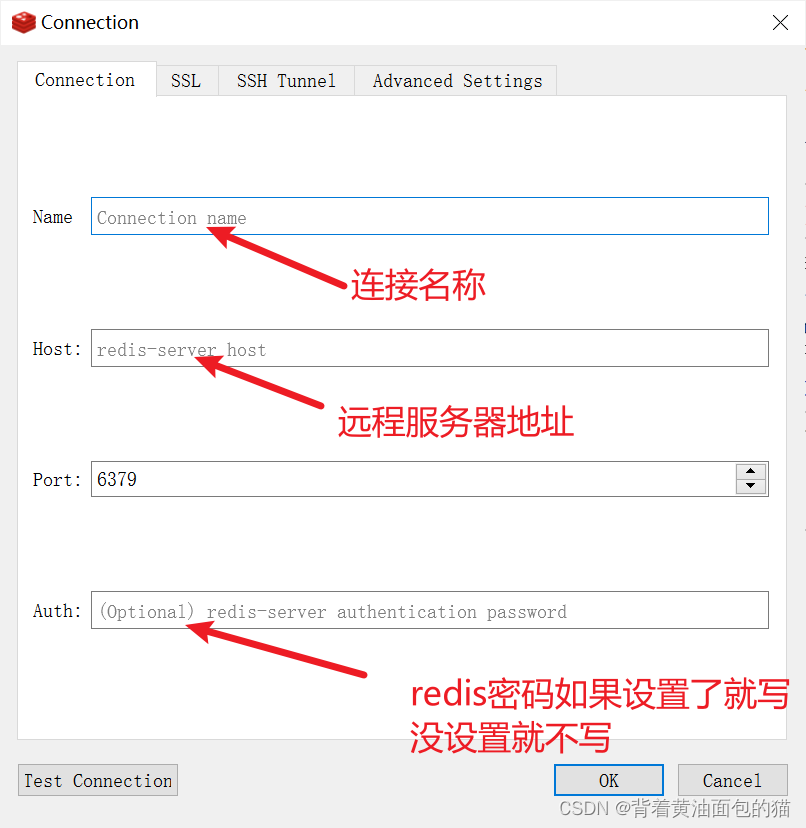
Task: Click the Name label
Action: [x=52, y=217]
